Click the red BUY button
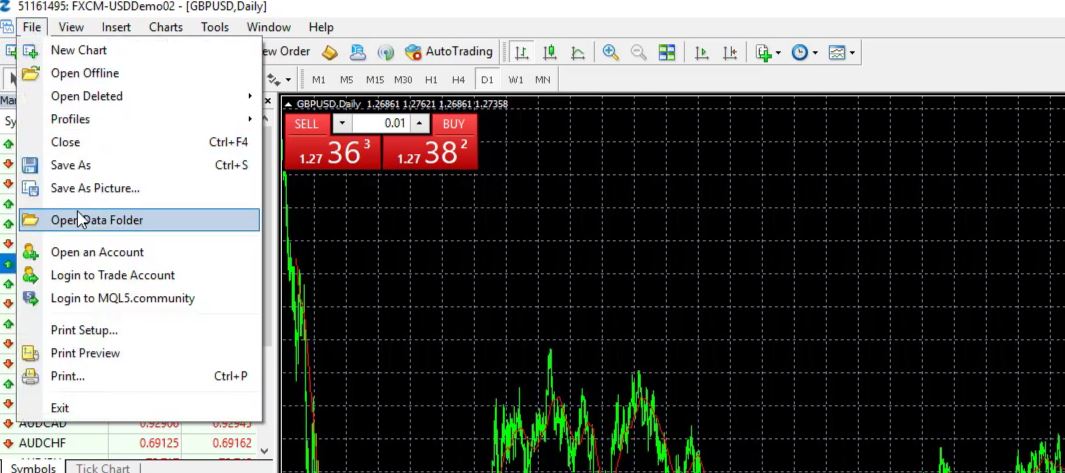This screenshot has height=473, width=1065. [x=454, y=124]
